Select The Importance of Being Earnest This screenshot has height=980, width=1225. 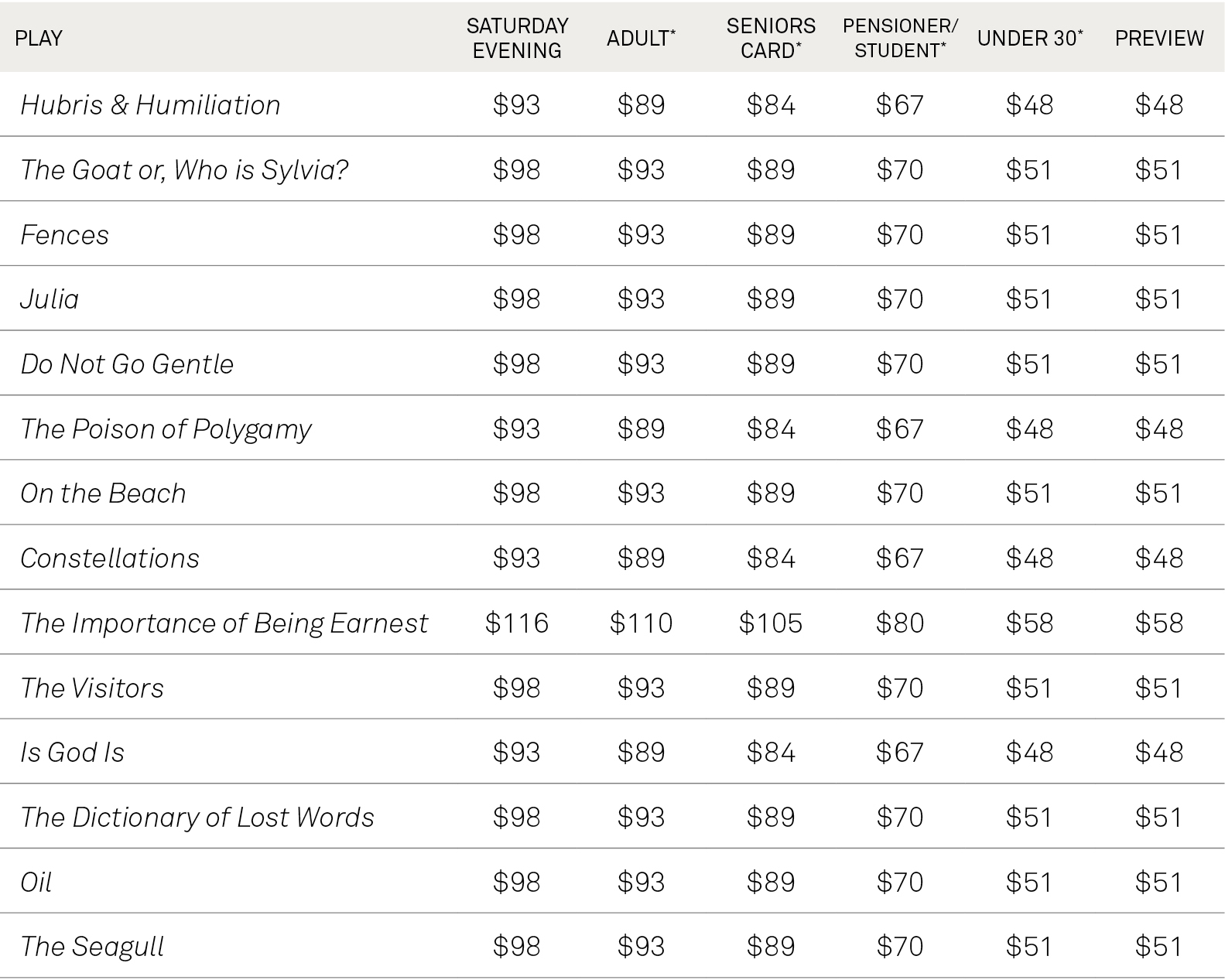(224, 623)
